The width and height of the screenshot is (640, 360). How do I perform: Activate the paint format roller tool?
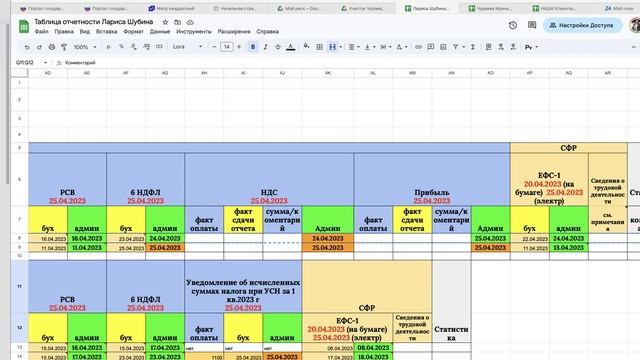coord(64,47)
